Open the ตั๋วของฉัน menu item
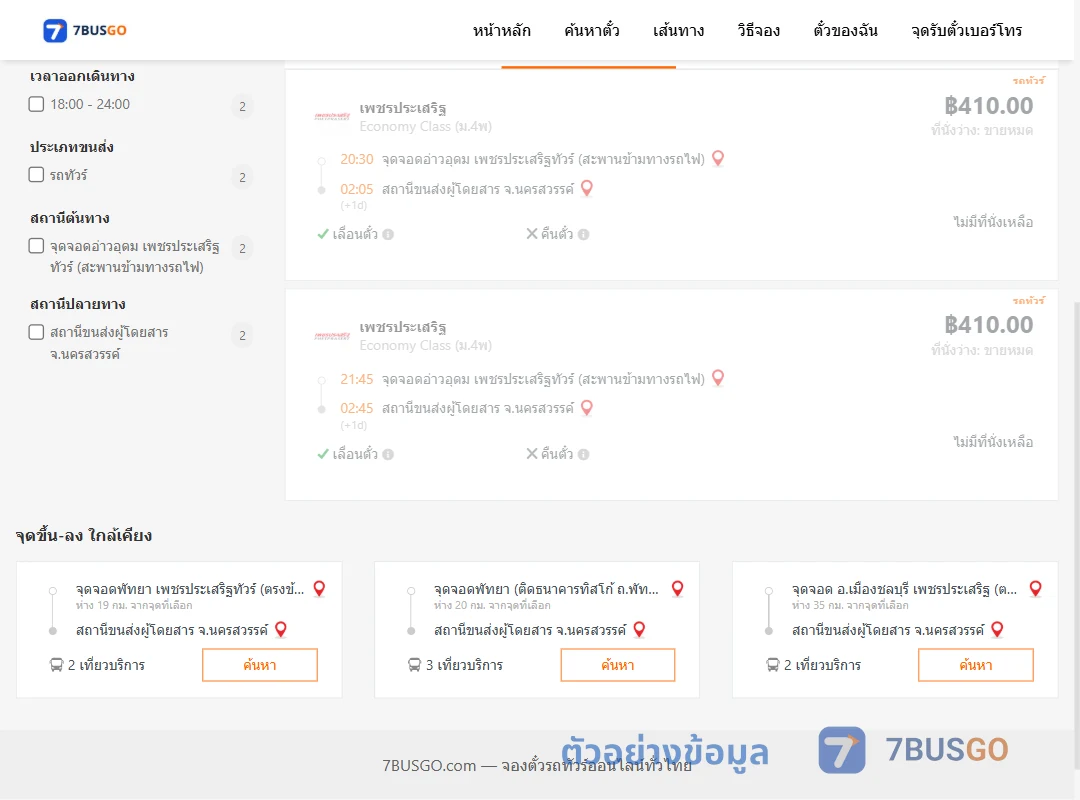Screen dimensions: 1080x800 pos(845,30)
